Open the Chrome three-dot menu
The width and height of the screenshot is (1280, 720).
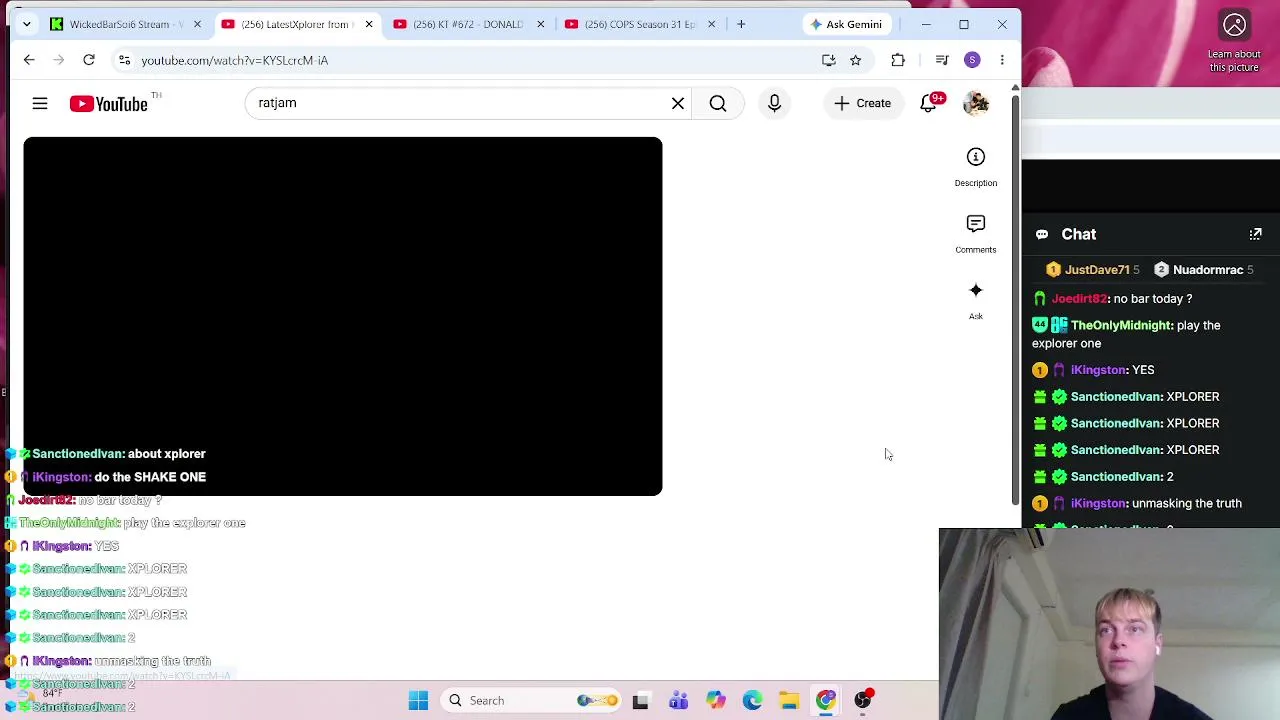(1002, 60)
